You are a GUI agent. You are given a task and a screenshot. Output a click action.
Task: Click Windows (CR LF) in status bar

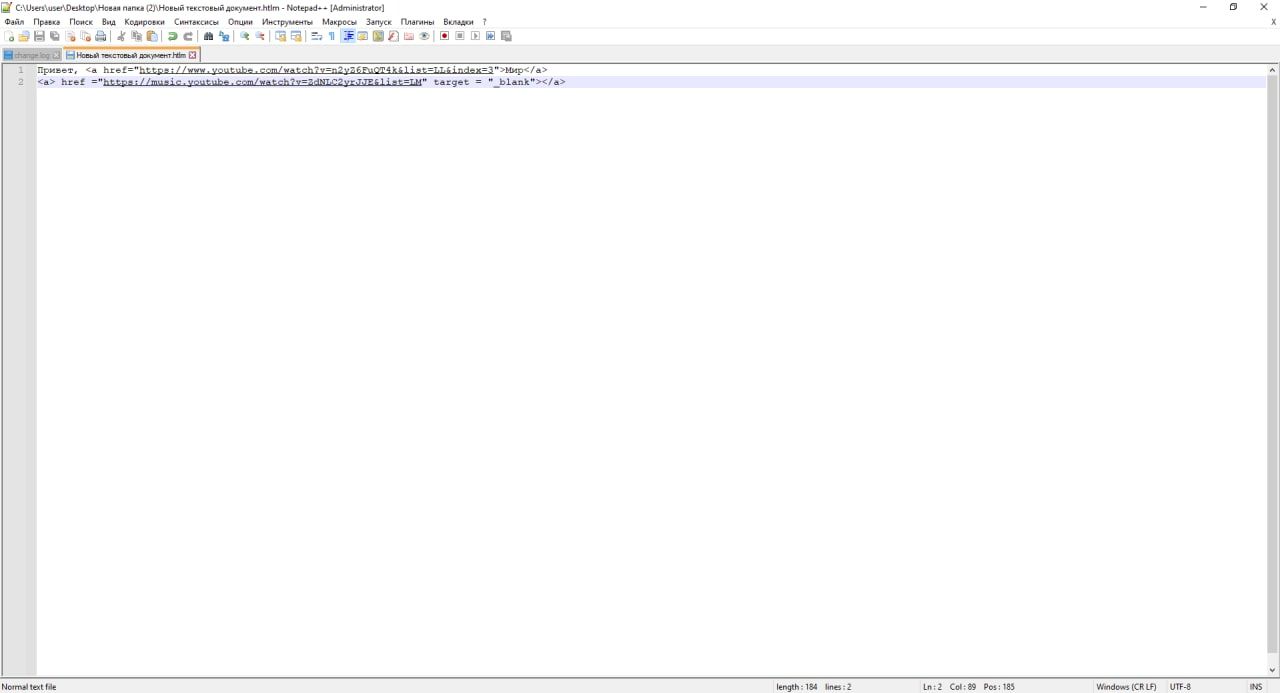pyautogui.click(x=1126, y=687)
